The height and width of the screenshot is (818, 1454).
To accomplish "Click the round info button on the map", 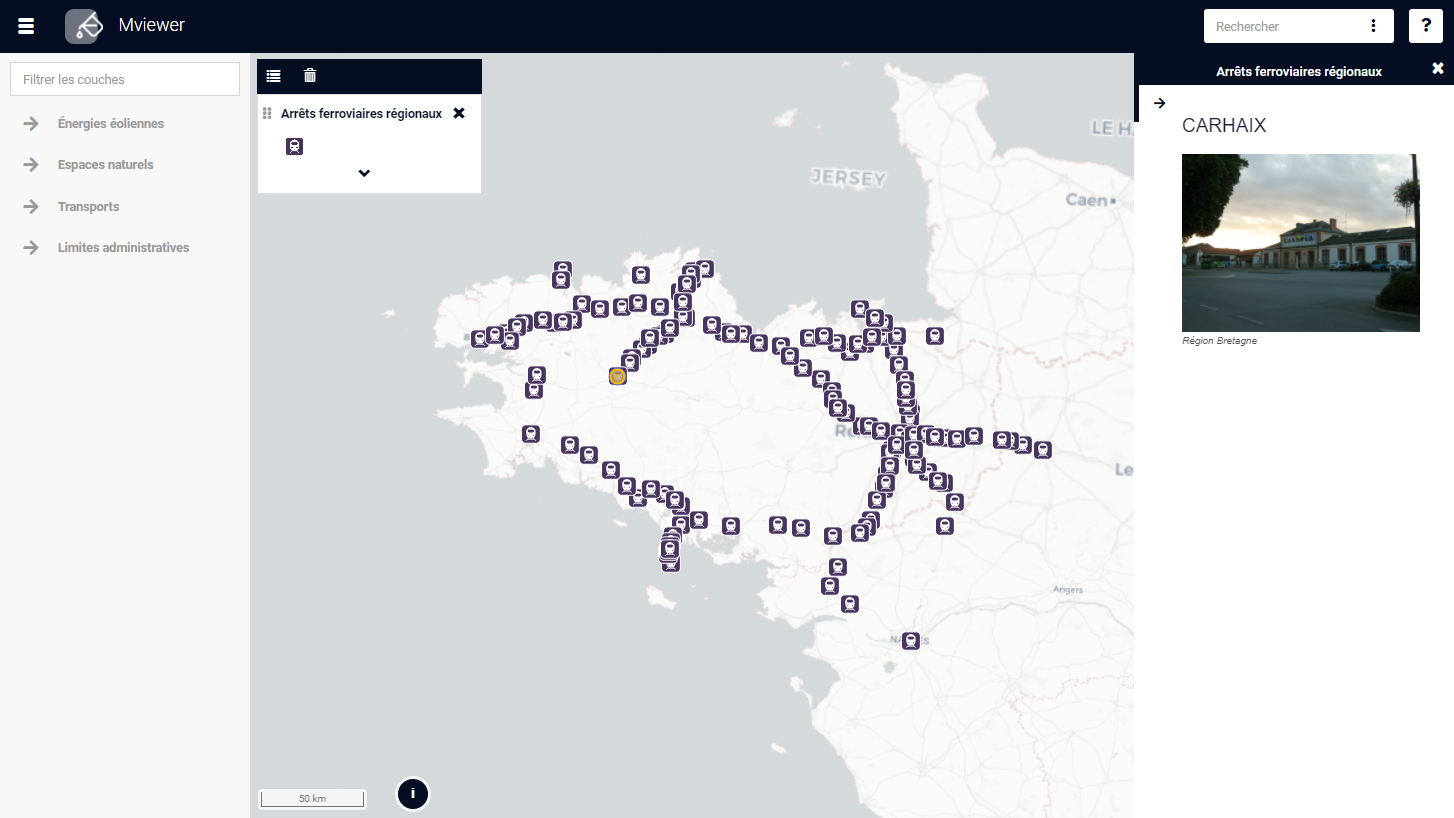I will coord(413,794).
